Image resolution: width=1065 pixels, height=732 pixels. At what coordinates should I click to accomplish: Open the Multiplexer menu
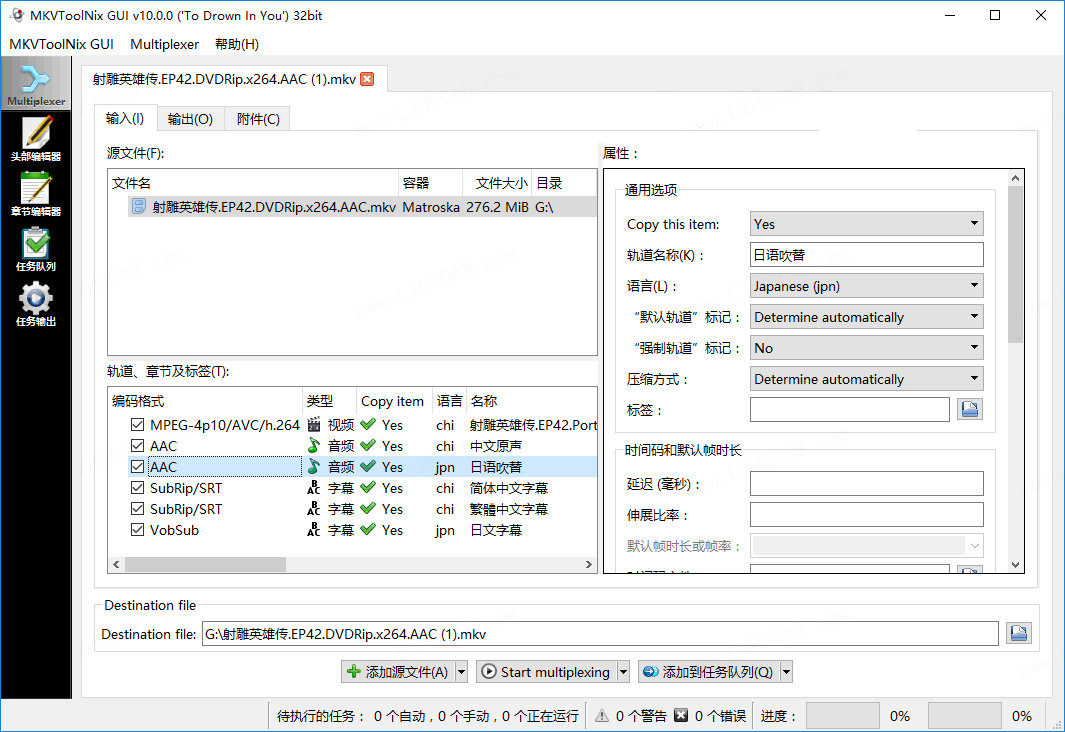coord(164,44)
